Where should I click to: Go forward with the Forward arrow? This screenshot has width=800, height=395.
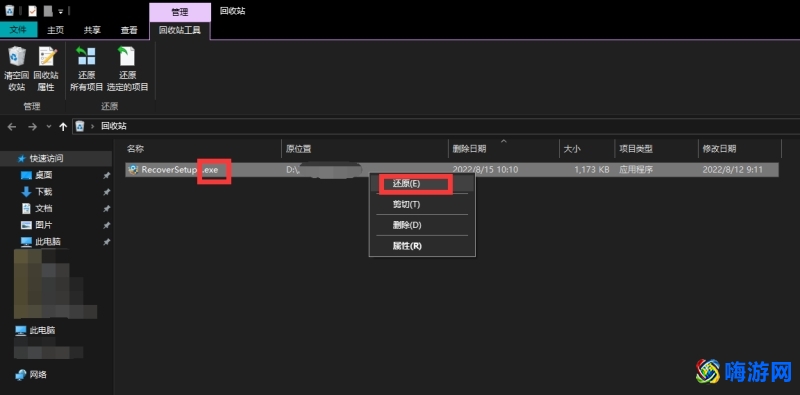tap(32, 127)
